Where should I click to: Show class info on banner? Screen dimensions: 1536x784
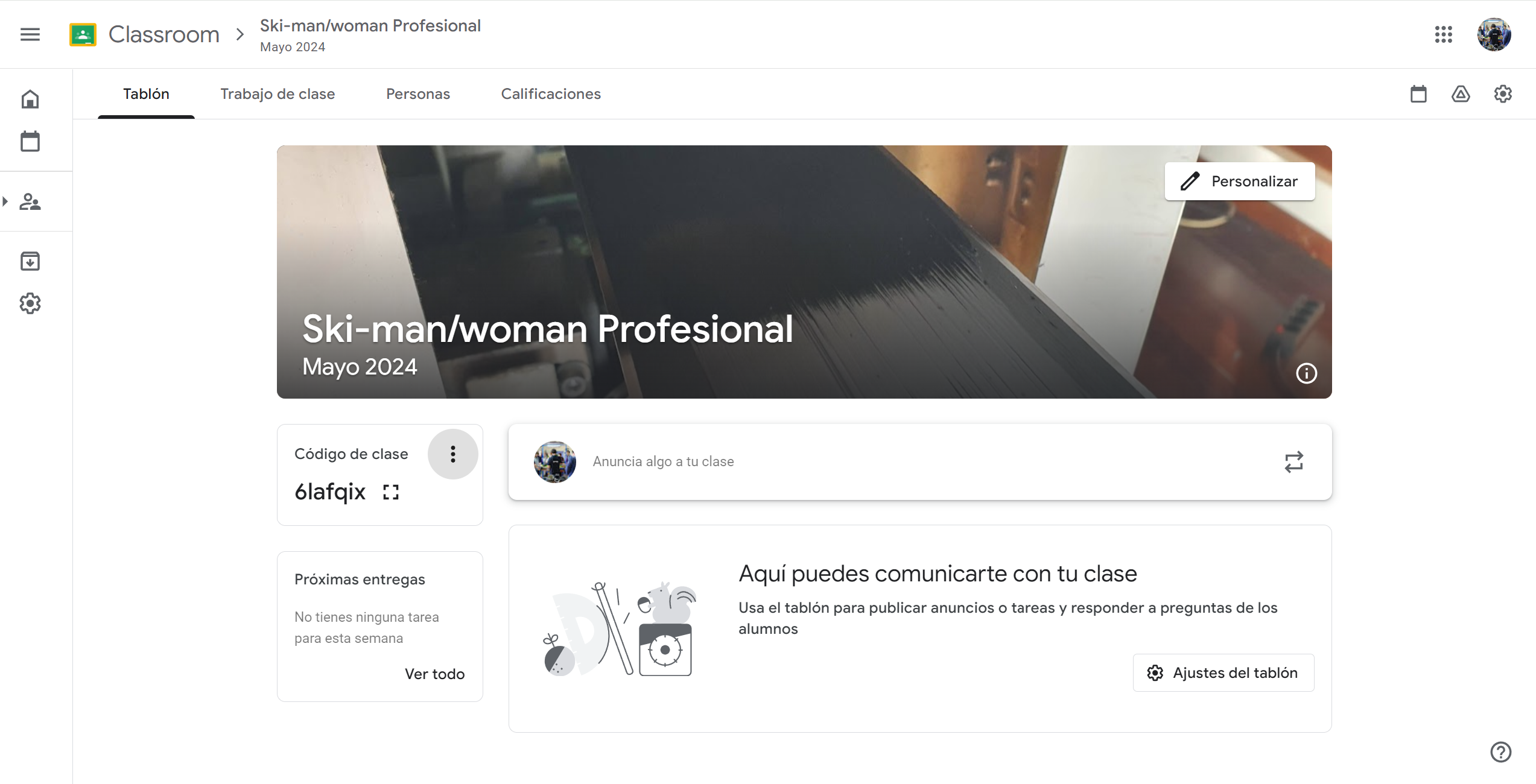[x=1306, y=373]
